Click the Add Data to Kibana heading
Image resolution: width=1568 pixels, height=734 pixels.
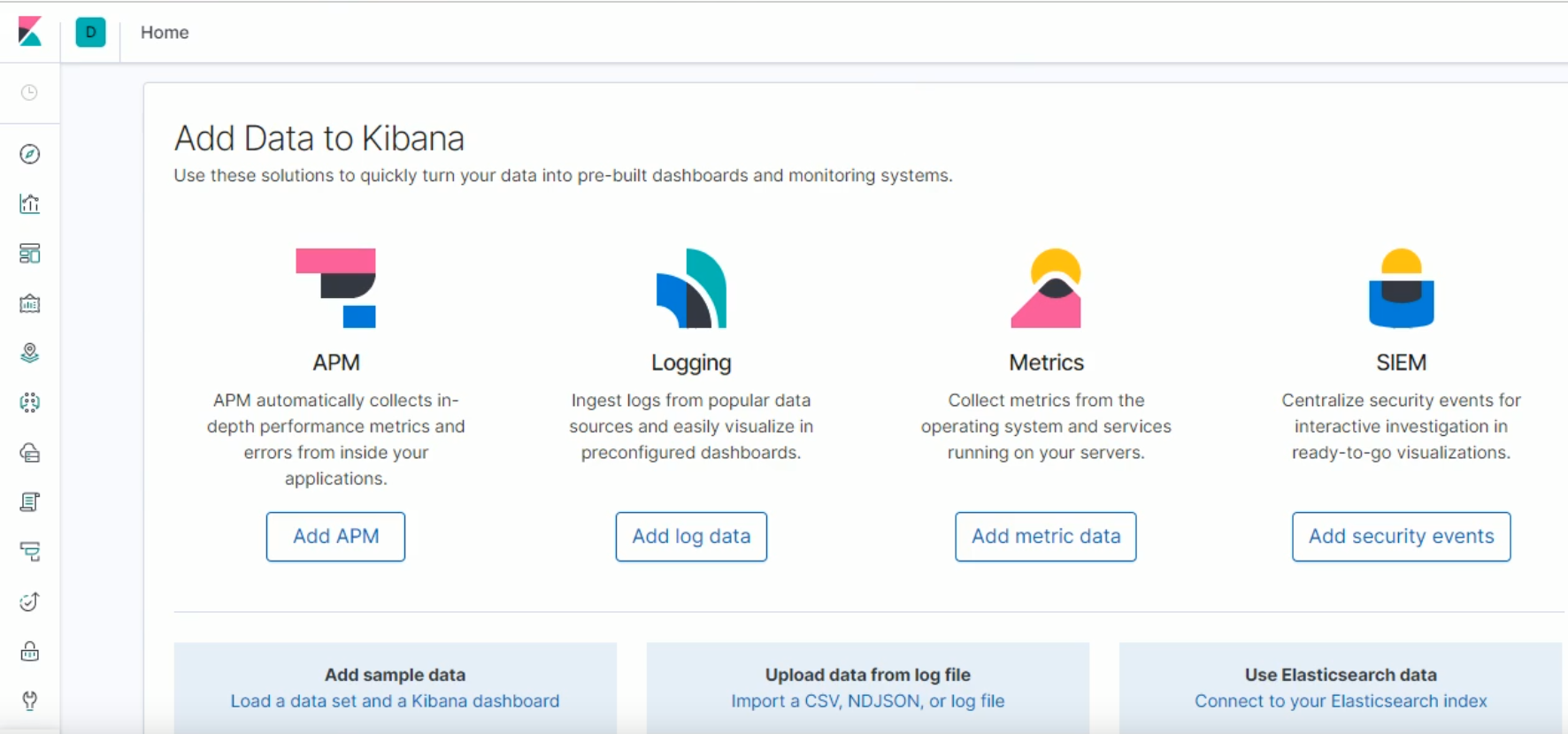[x=319, y=139]
